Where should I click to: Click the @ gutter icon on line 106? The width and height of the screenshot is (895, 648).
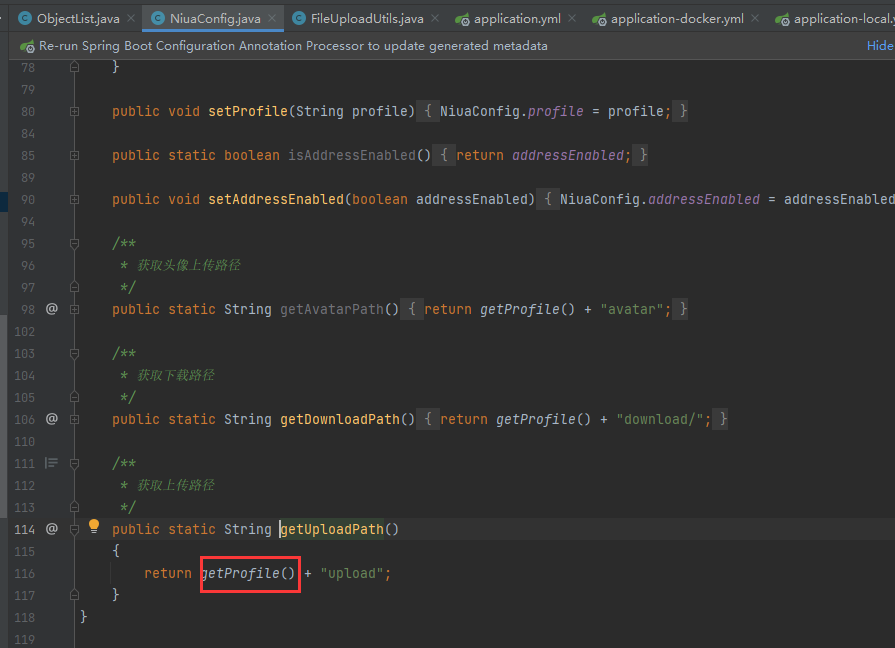click(x=52, y=419)
